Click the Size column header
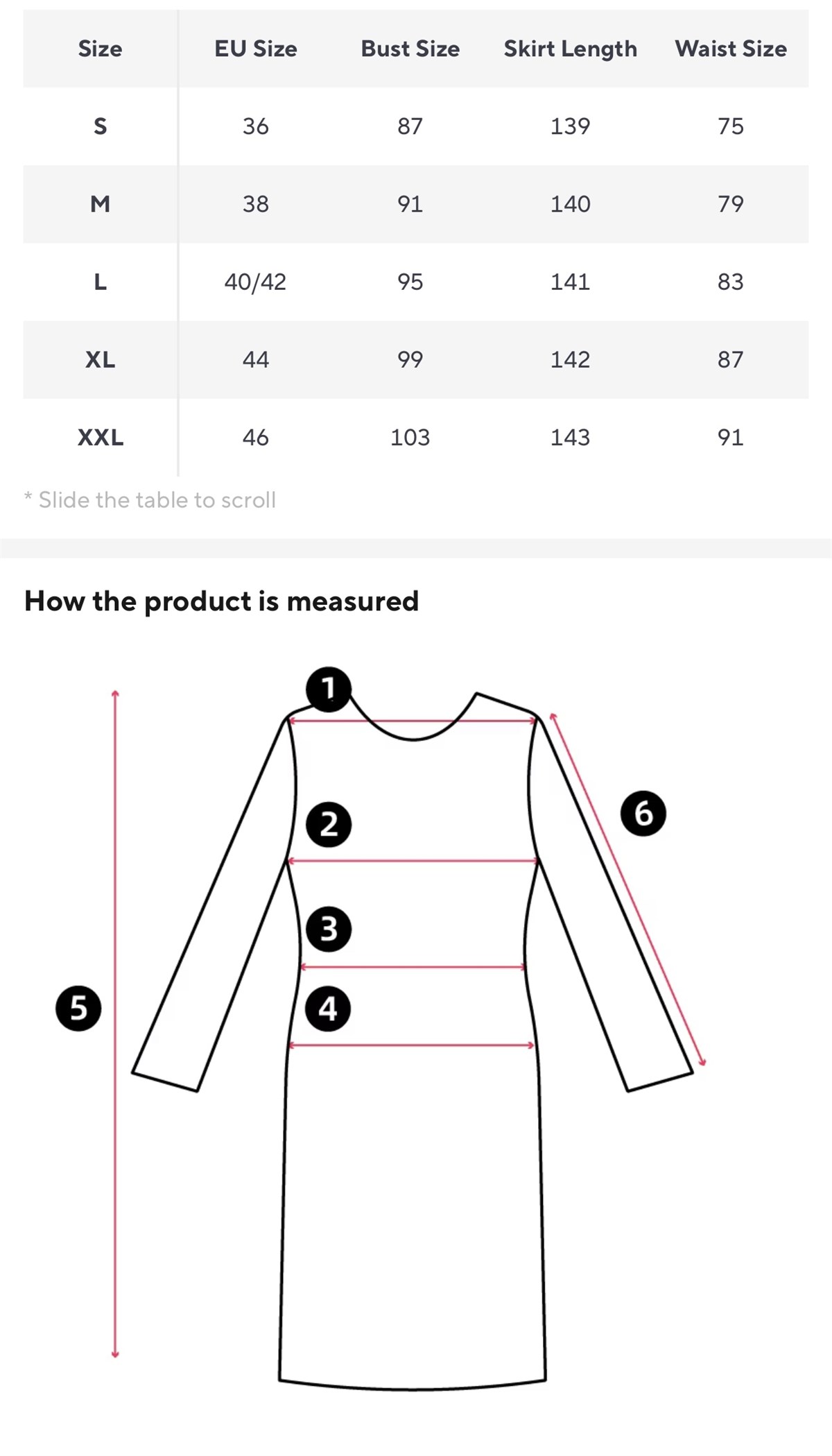This screenshot has height=1456, width=832. pos(100,49)
